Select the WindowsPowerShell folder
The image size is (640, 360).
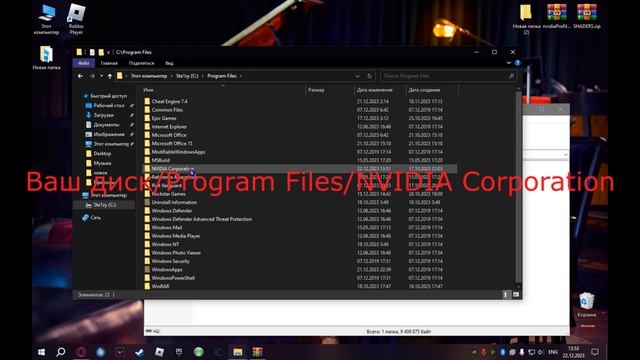tap(173, 278)
